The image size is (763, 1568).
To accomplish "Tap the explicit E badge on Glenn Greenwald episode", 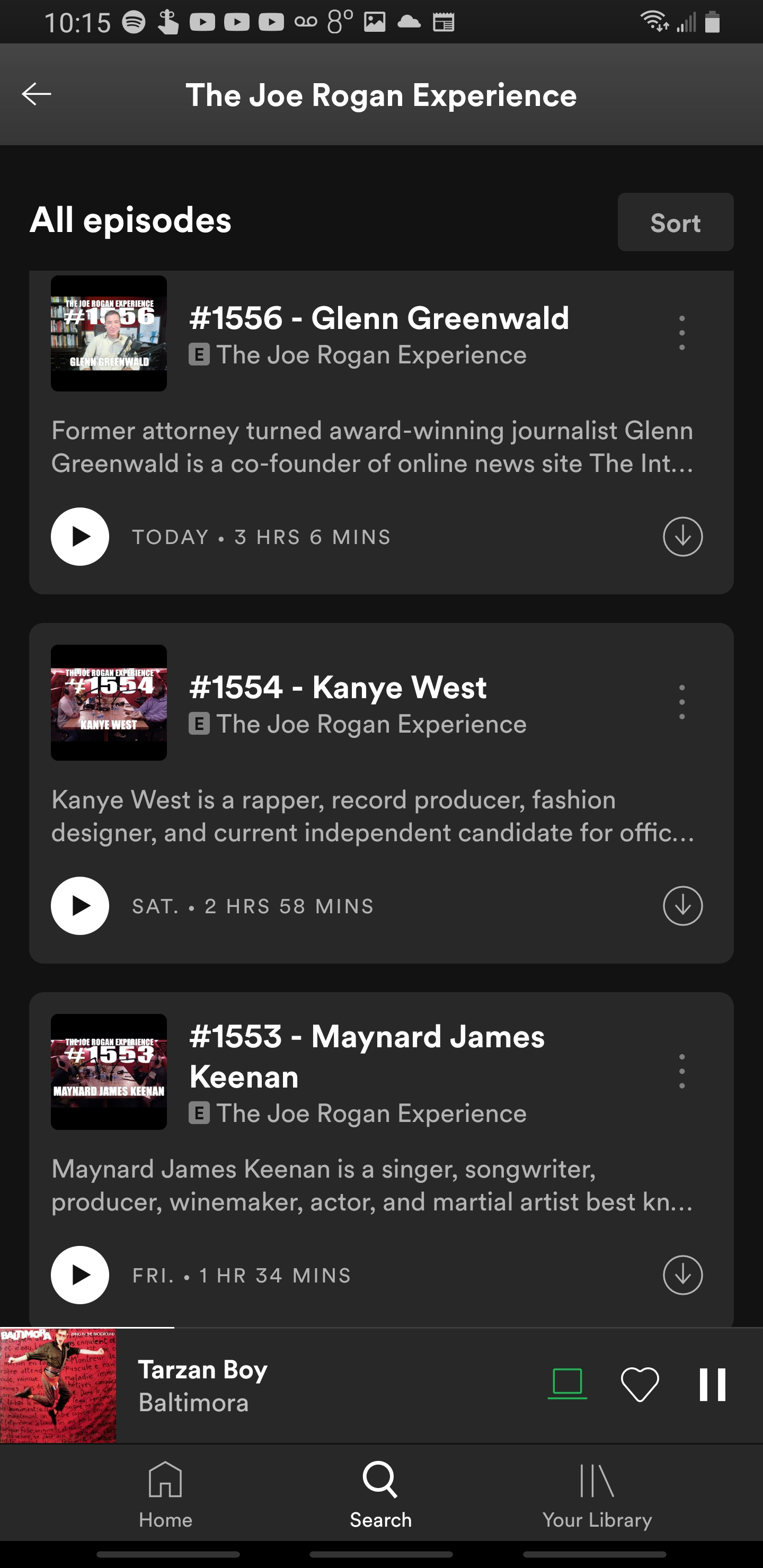I will click(199, 354).
